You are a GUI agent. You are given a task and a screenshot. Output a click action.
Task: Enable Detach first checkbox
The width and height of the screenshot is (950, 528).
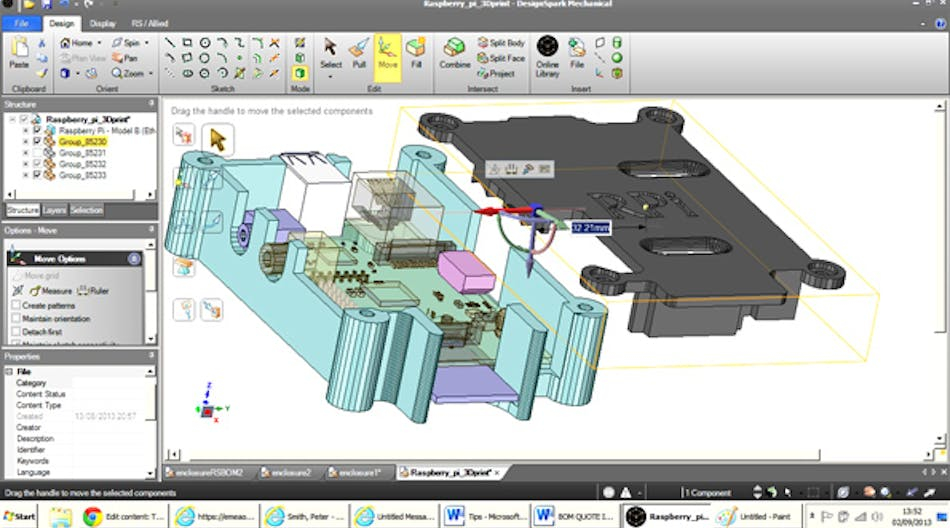16,332
